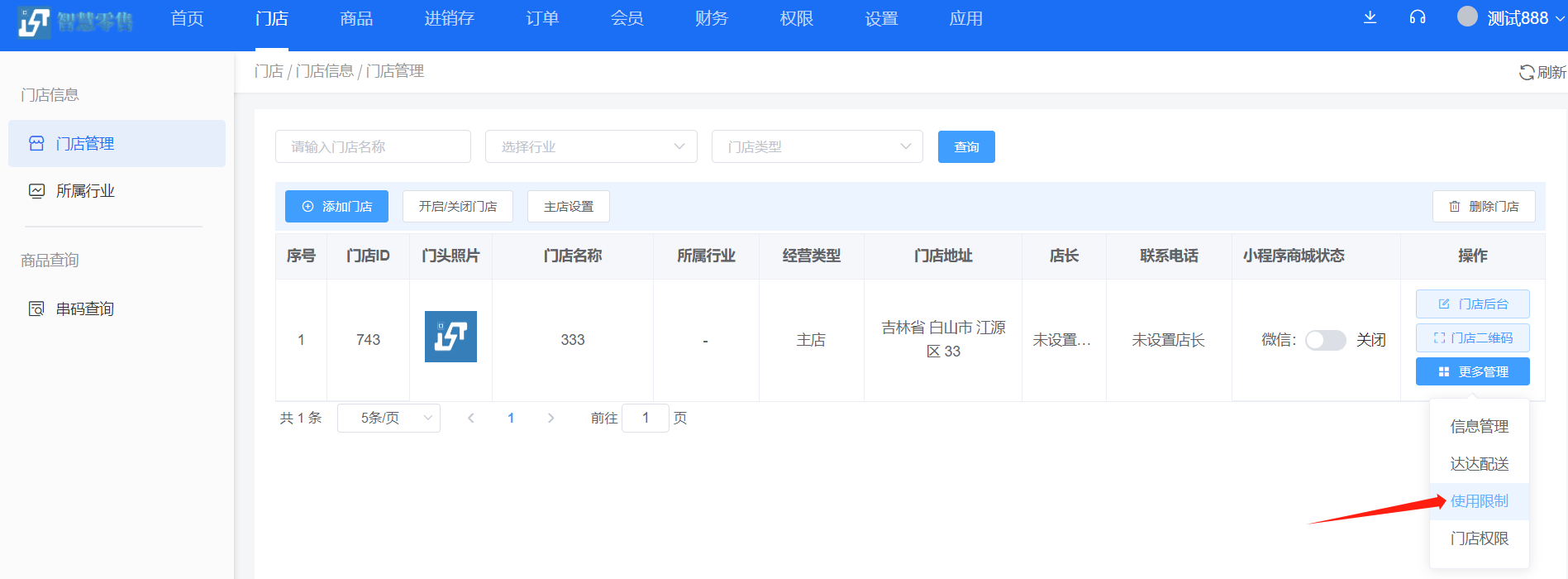This screenshot has width=1568, height=579.
Task: Expand the 选择行业 dropdown
Action: (x=591, y=146)
